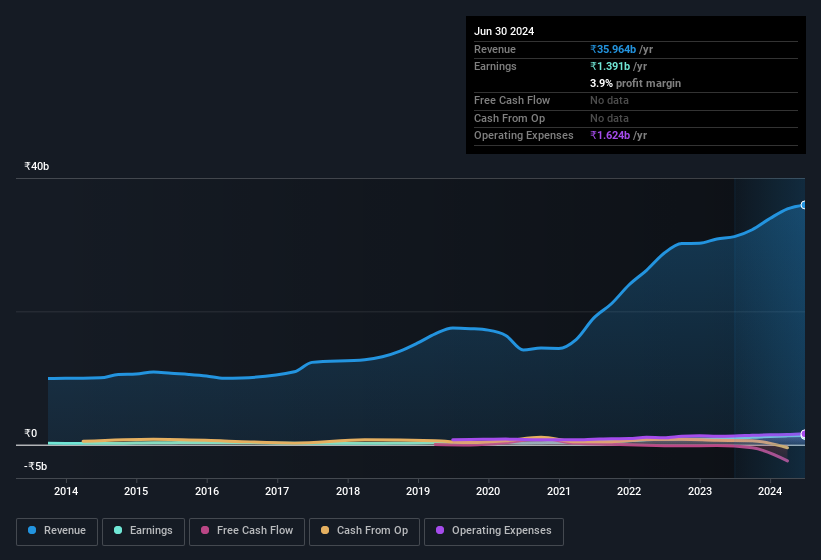Click the 2016 x-axis label
Image resolution: width=821 pixels, height=560 pixels.
(x=207, y=491)
